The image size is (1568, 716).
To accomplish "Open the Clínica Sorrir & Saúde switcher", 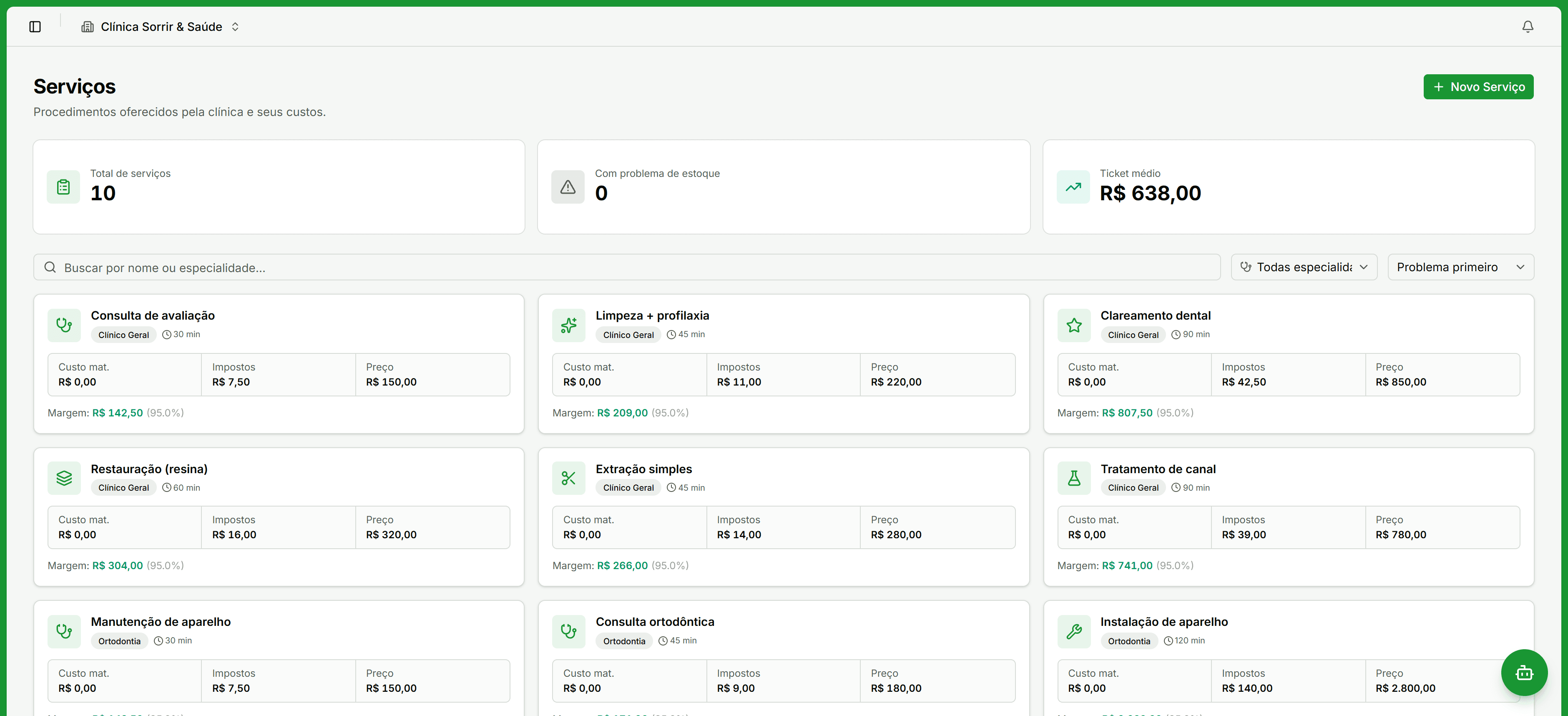I will click(x=161, y=27).
